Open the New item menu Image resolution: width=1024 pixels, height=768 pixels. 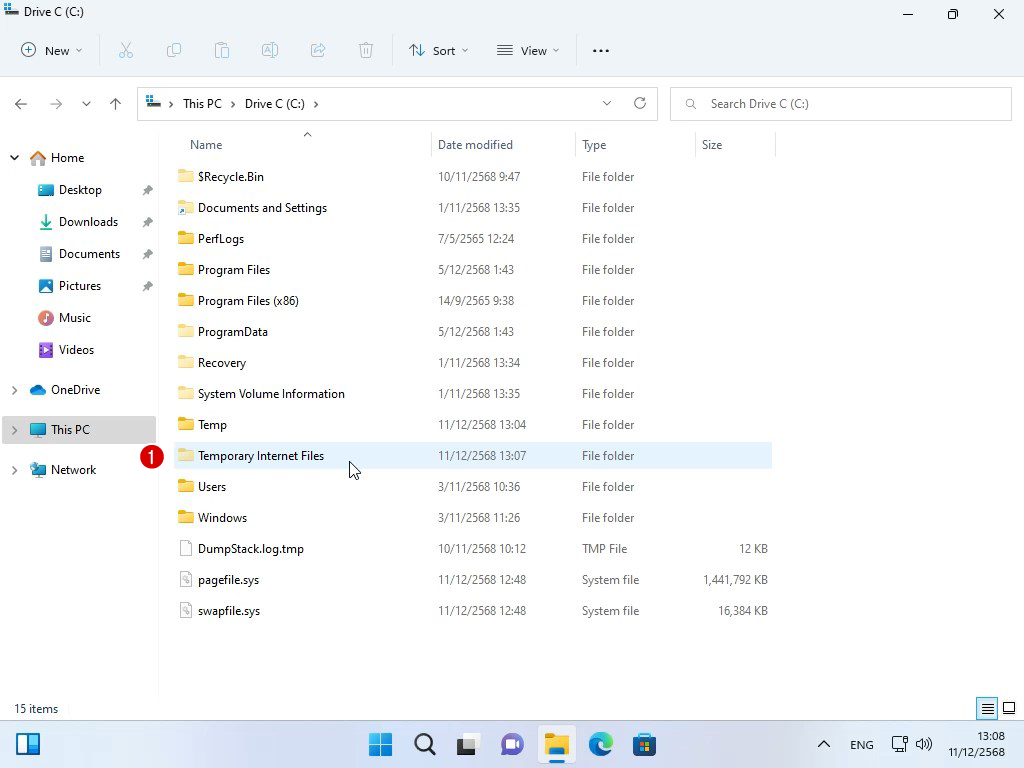[x=51, y=51]
